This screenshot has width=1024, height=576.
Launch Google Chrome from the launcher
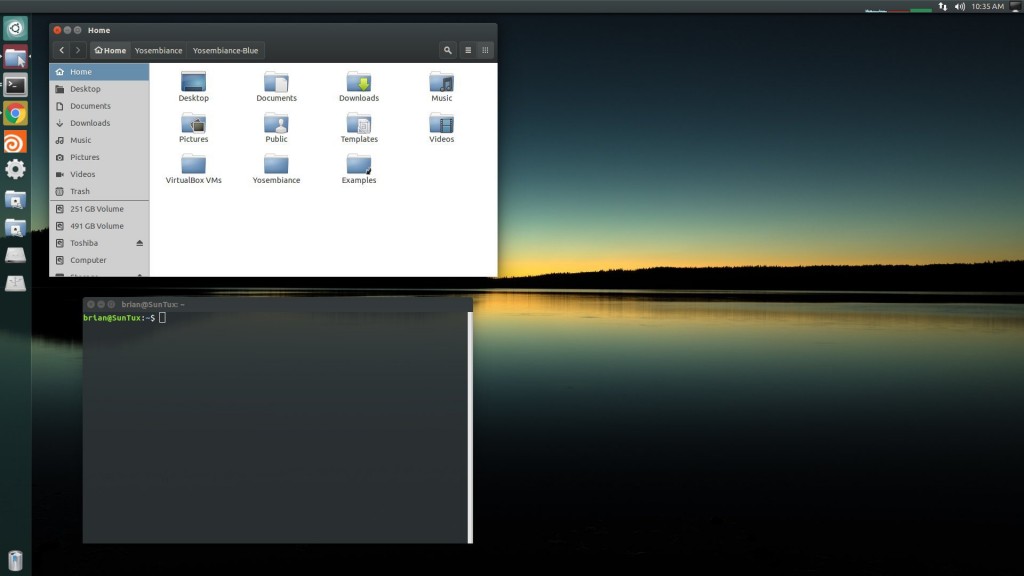(15, 114)
